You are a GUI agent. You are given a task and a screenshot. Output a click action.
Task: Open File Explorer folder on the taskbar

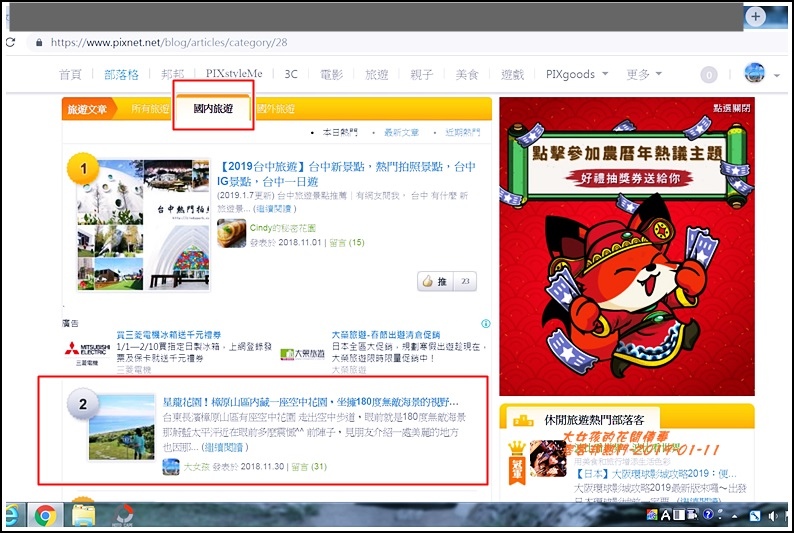pyautogui.click(x=83, y=516)
